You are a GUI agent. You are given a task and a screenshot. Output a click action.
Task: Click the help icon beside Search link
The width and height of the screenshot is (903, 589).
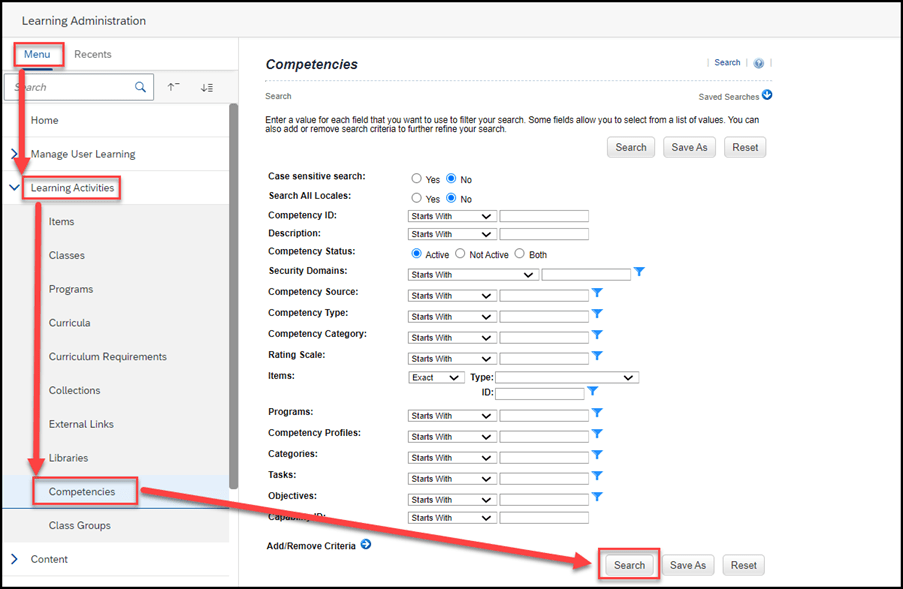coord(759,63)
